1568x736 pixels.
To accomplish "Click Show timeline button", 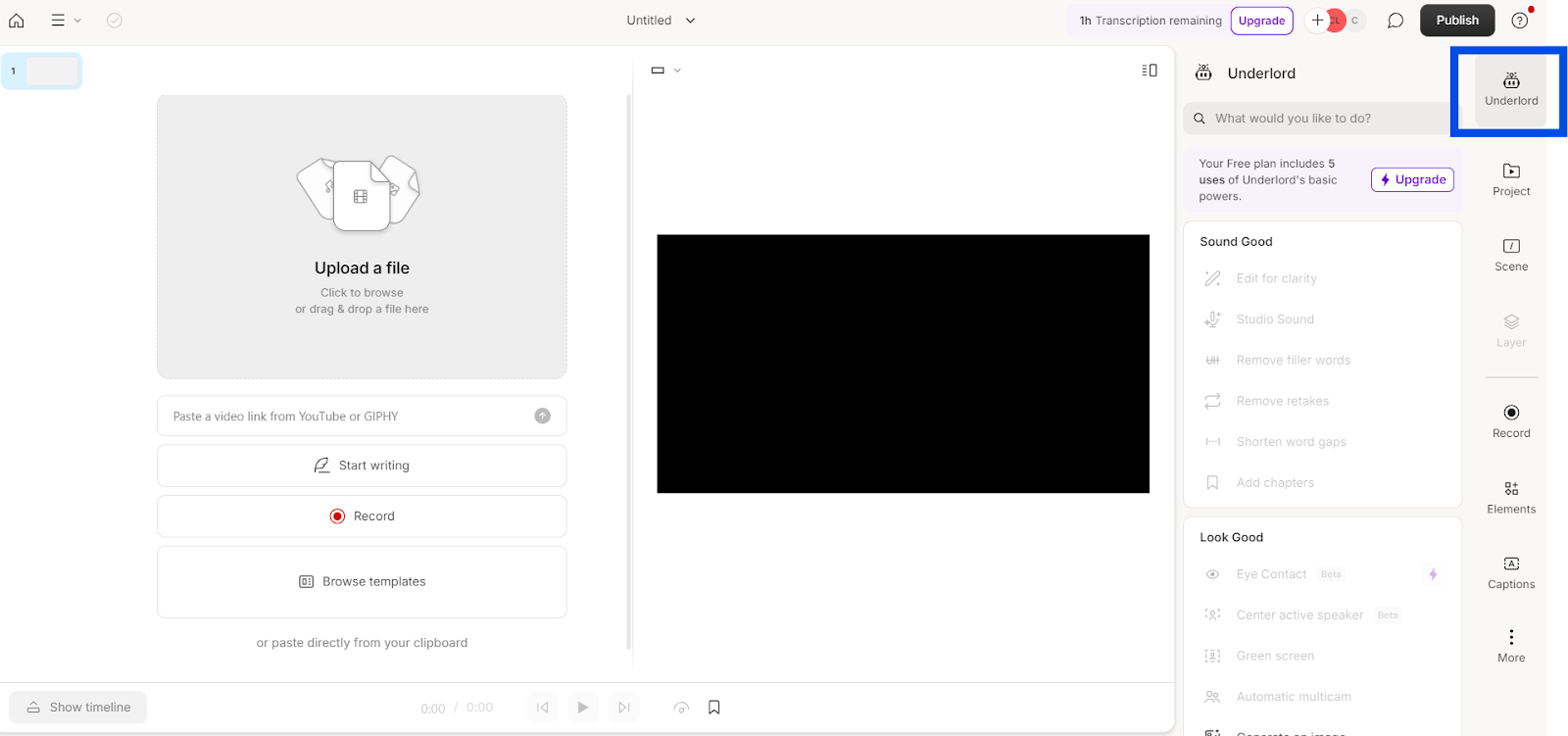I will coord(78,708).
